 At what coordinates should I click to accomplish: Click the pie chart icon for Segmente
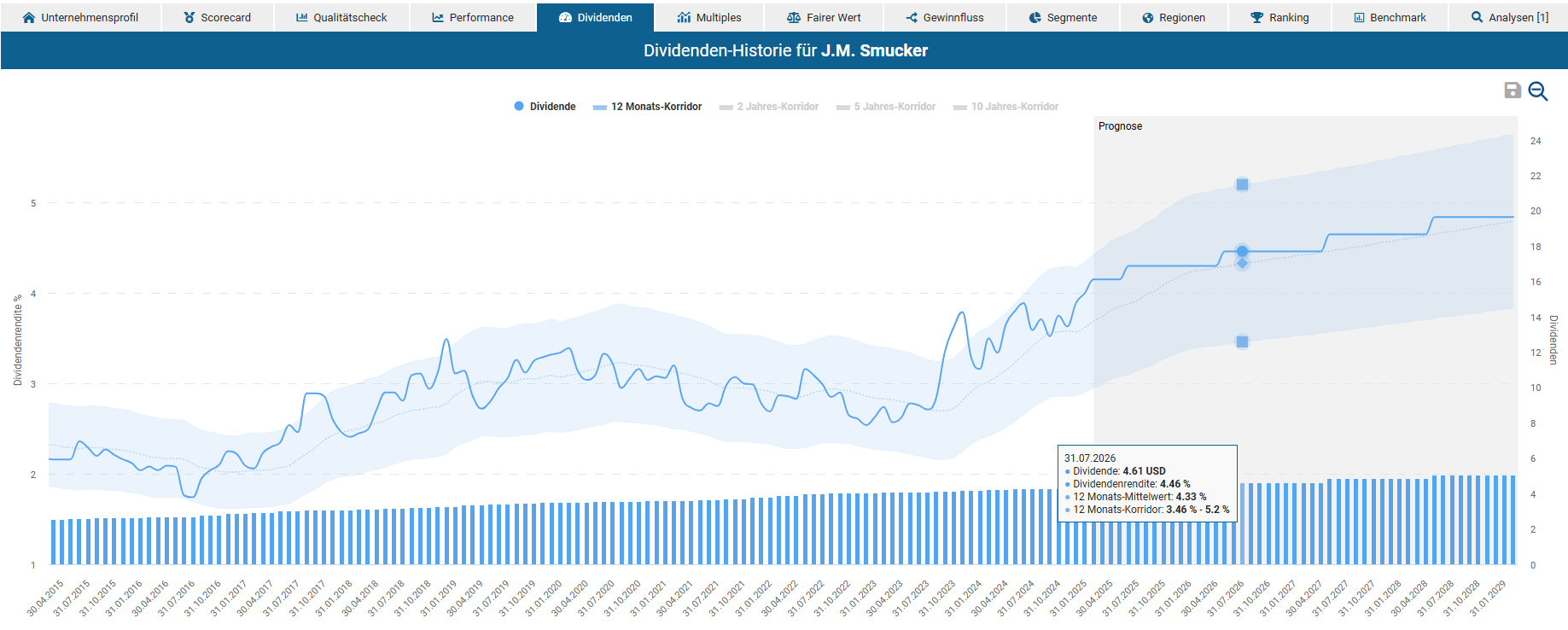pos(1035,17)
